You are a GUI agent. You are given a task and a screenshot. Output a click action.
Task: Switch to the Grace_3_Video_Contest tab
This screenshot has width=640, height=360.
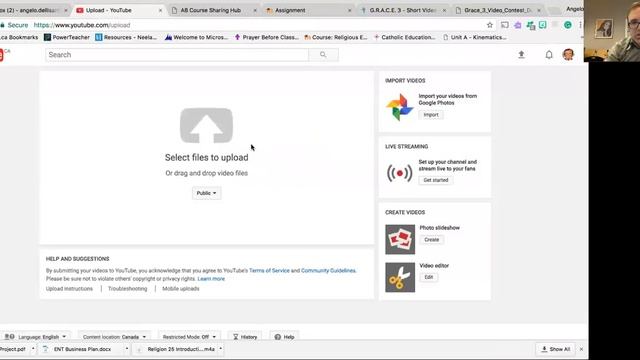498,10
